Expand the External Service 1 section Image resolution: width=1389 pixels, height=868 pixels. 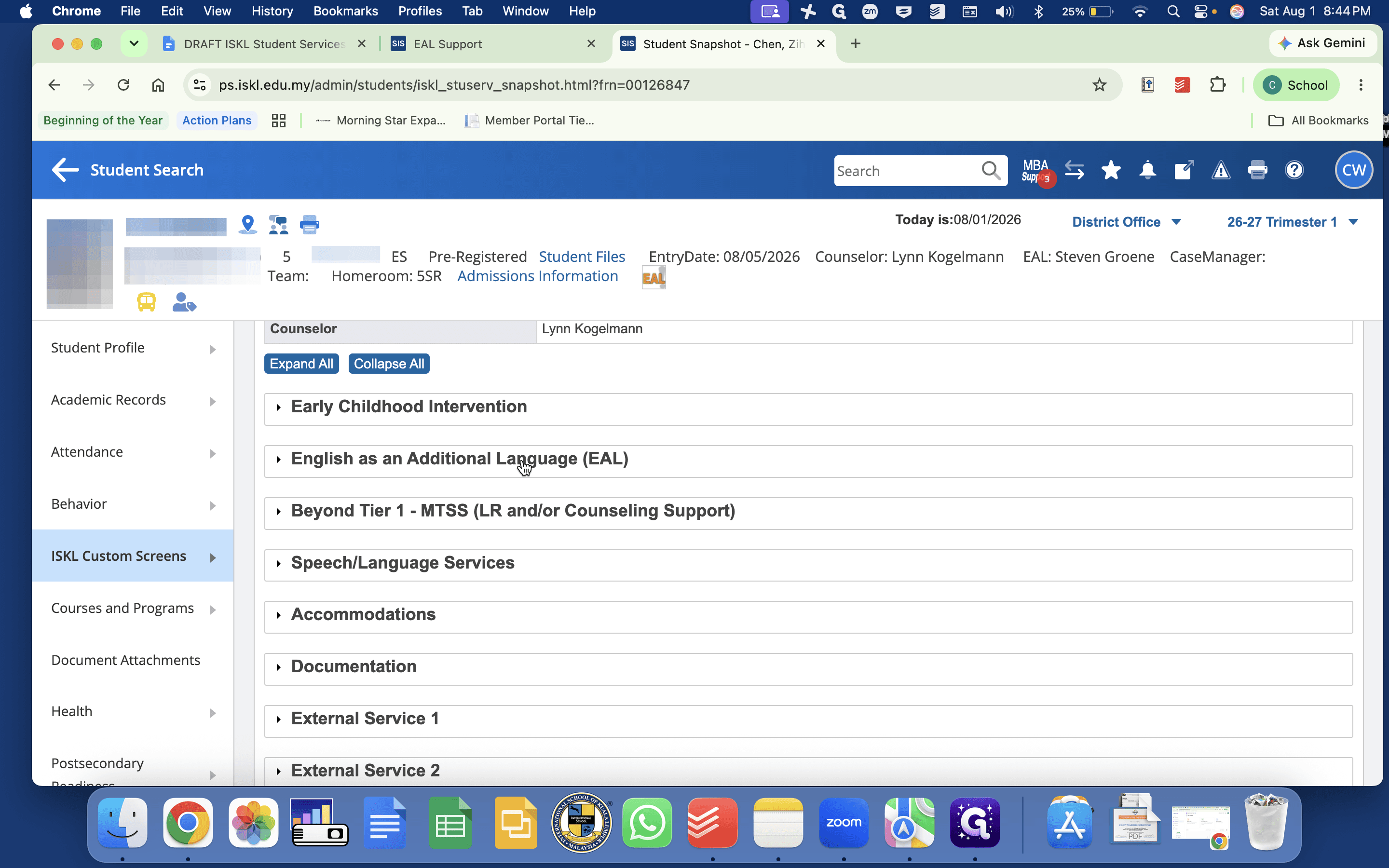pyautogui.click(x=808, y=721)
